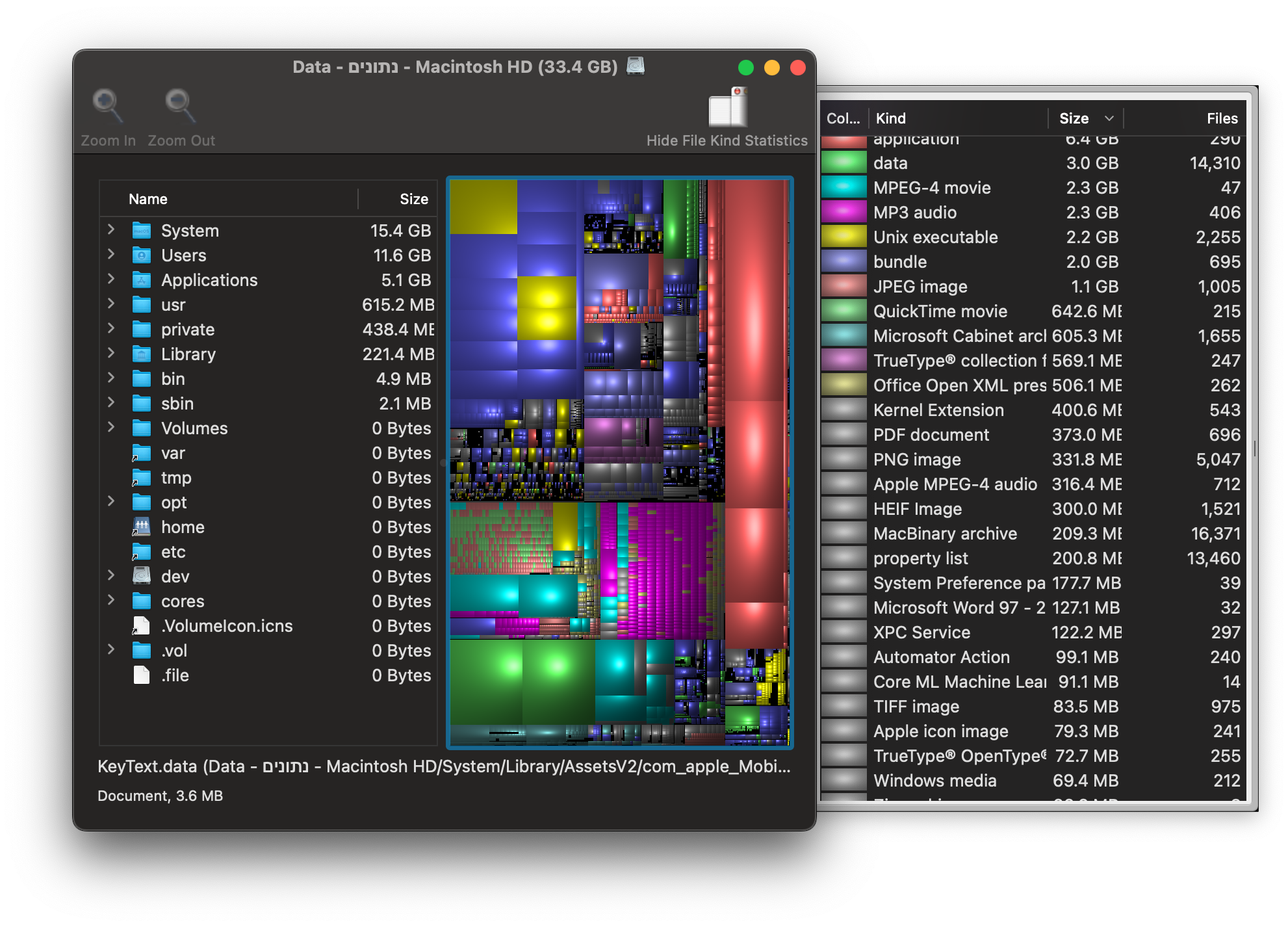The width and height of the screenshot is (1288, 927).
Task: Select the Applications folder icon
Action: click(x=142, y=280)
